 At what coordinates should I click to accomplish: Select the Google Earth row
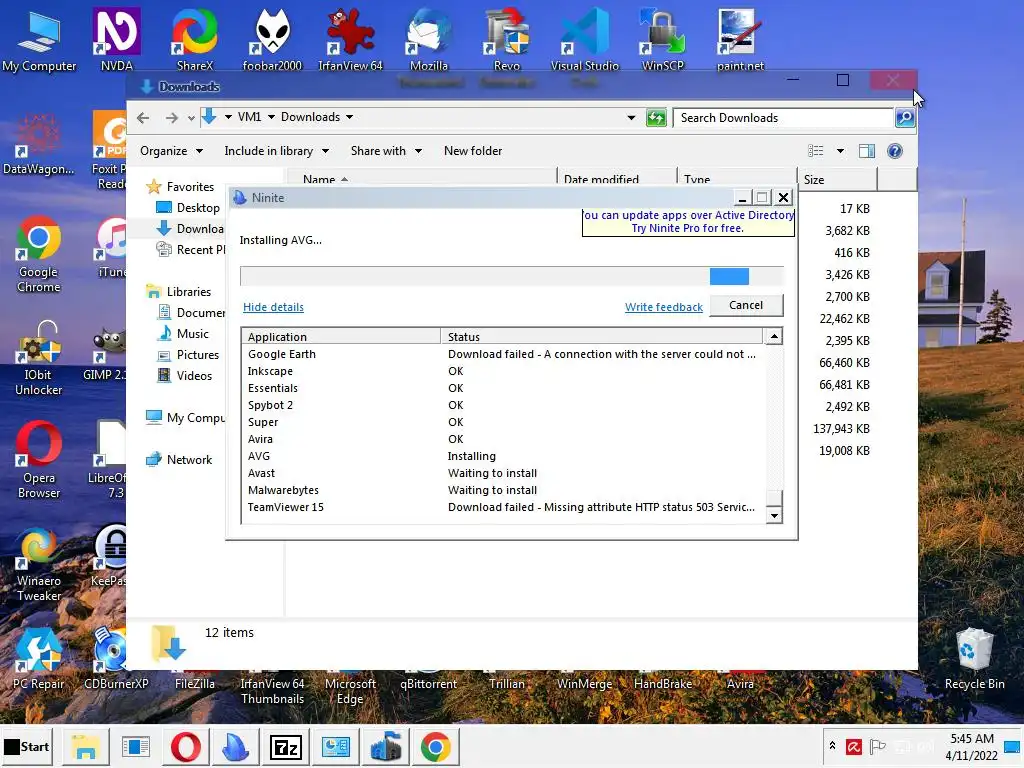502,354
